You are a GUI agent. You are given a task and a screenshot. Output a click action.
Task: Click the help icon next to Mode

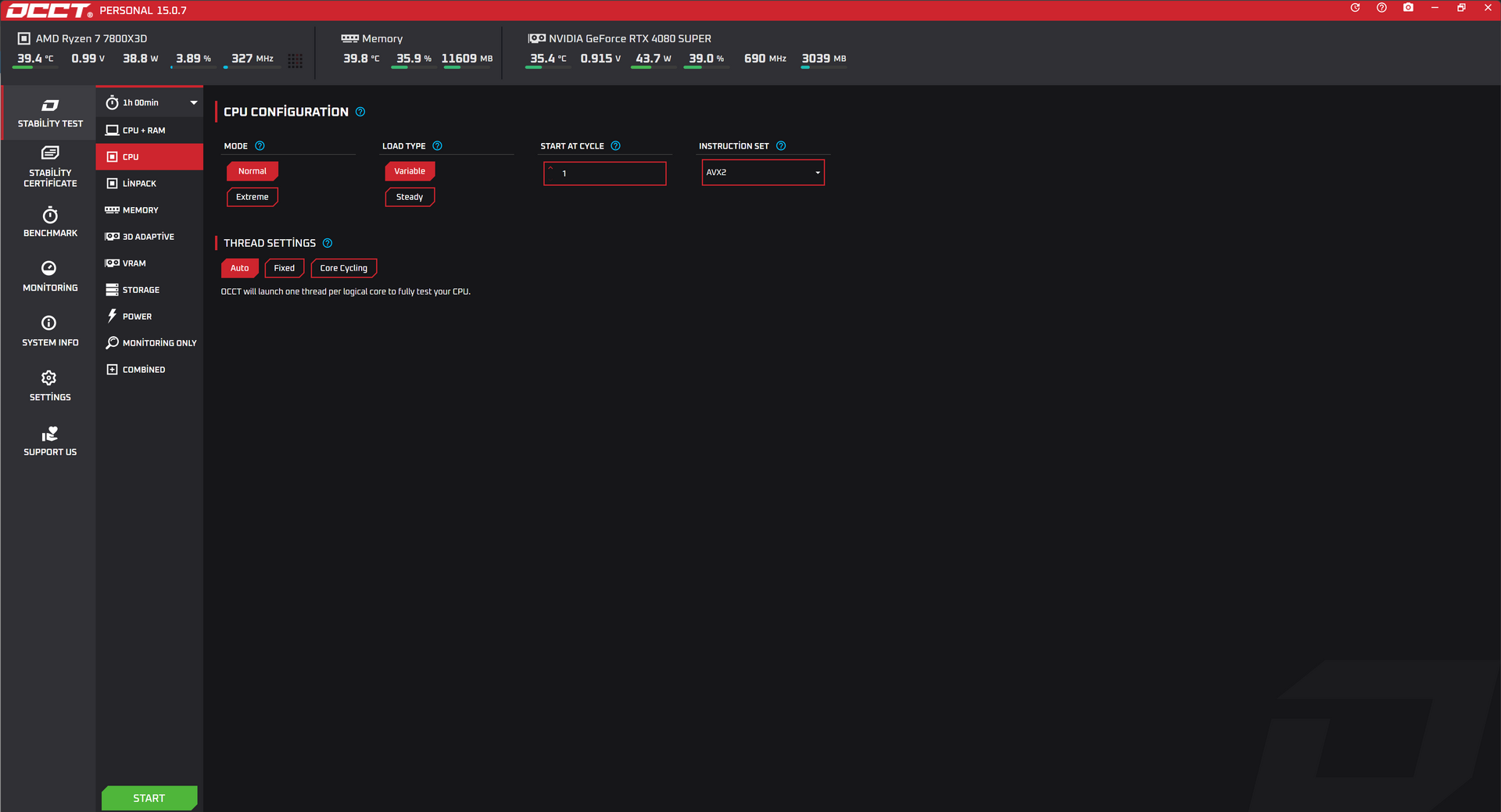[x=260, y=146]
